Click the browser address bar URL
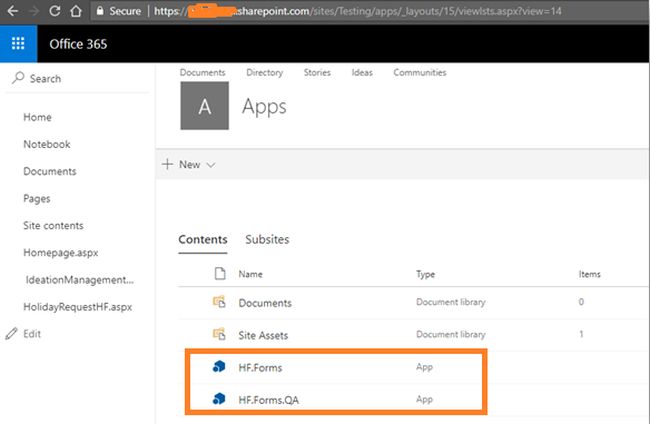The width and height of the screenshot is (650, 424). [x=358, y=11]
